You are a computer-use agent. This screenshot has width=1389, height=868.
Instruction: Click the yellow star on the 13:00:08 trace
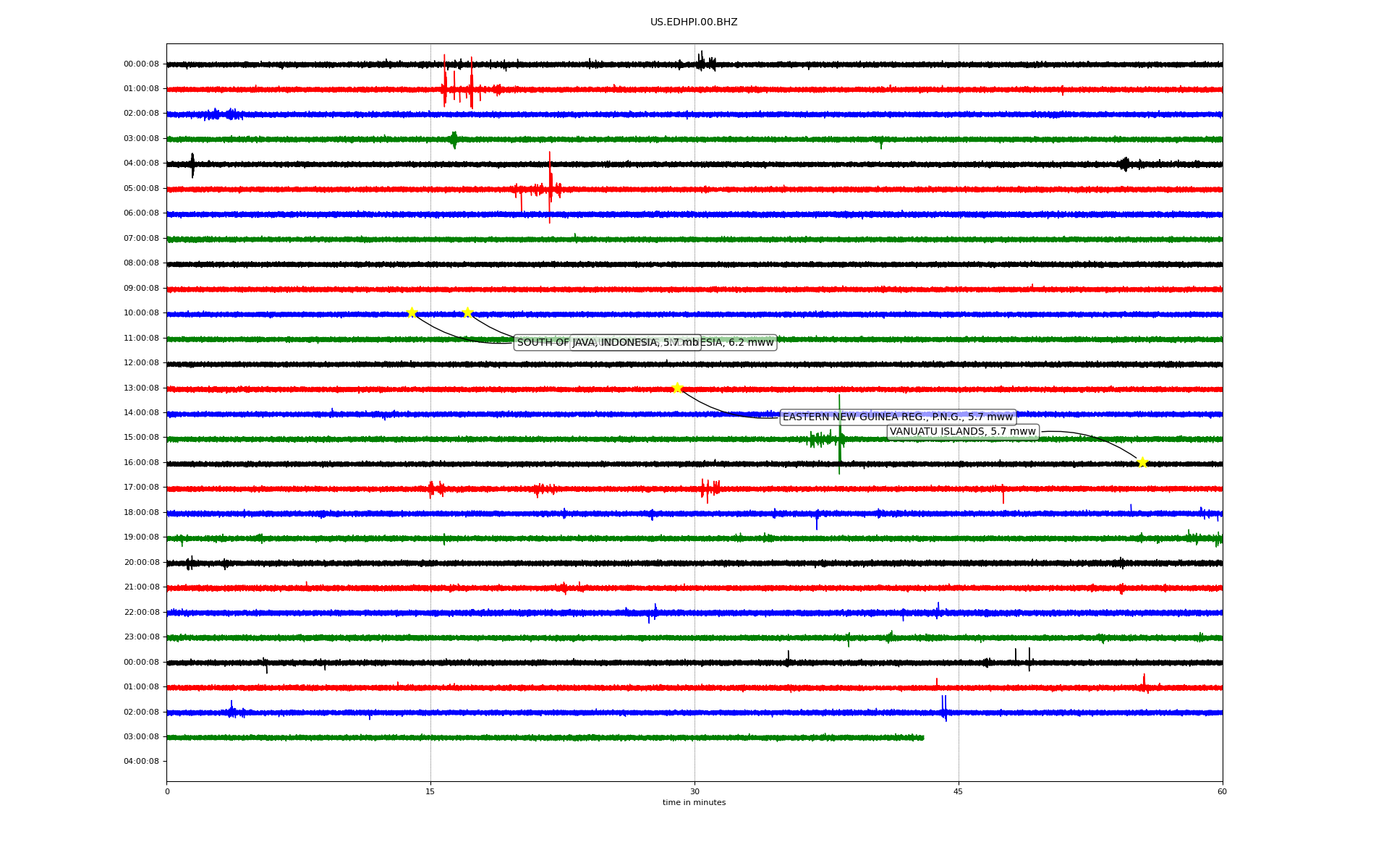[x=677, y=388]
